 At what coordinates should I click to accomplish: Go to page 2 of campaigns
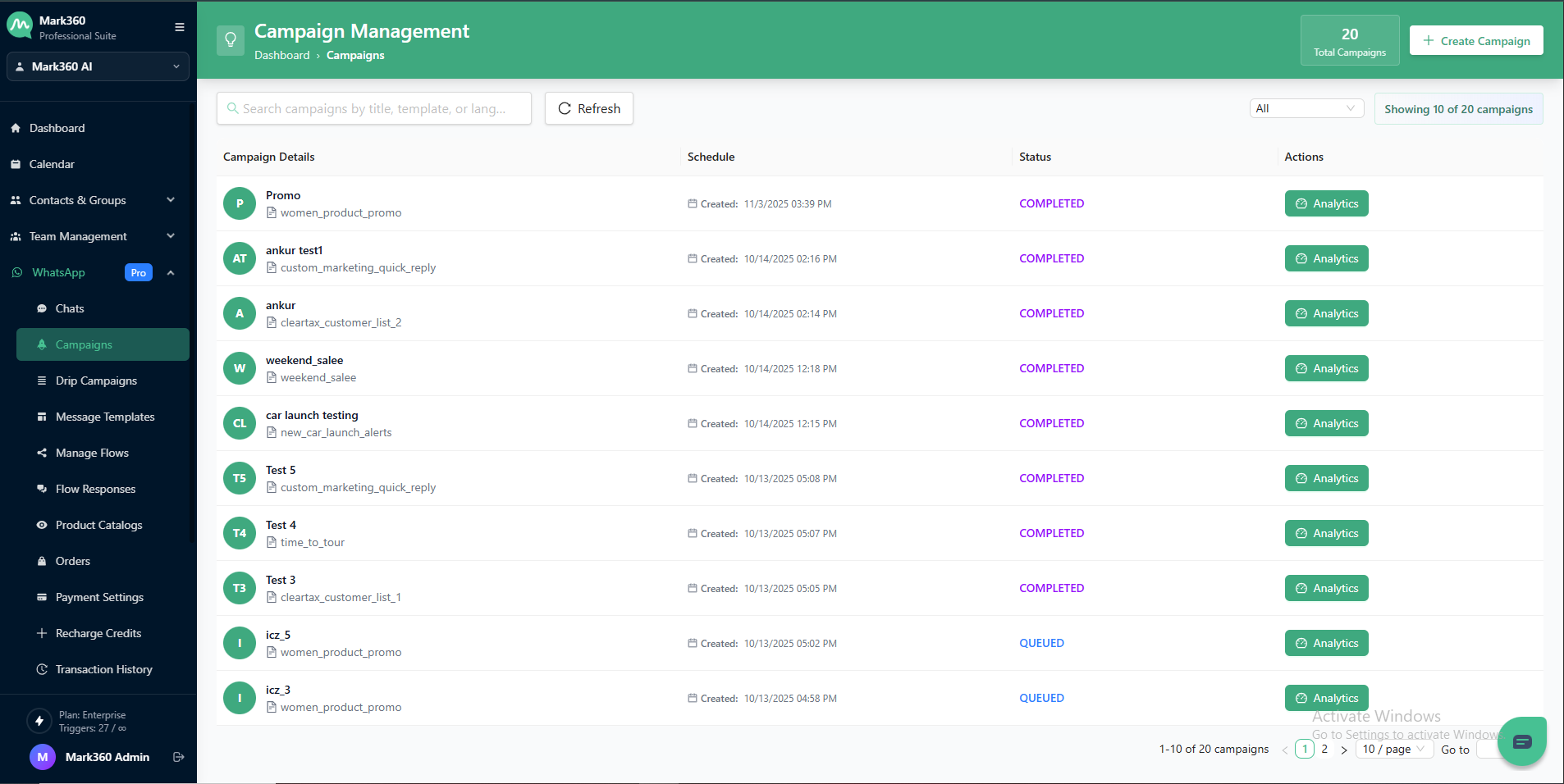point(1324,749)
